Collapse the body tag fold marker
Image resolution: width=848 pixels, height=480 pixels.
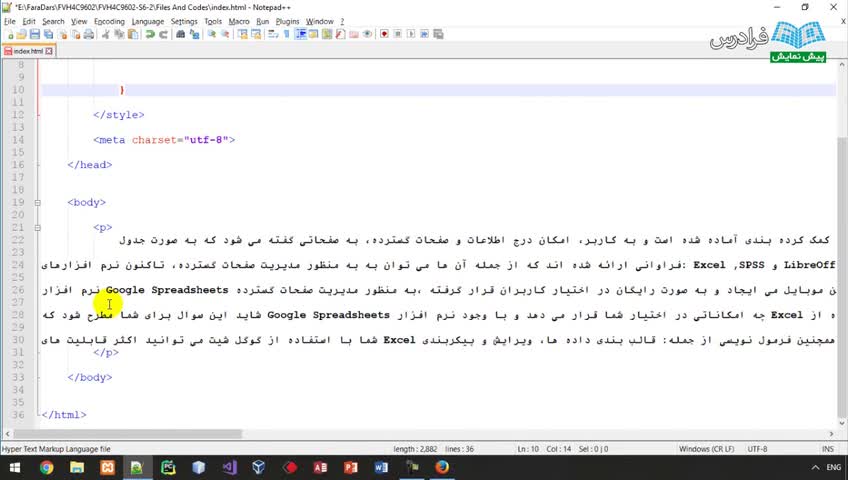click(37, 203)
